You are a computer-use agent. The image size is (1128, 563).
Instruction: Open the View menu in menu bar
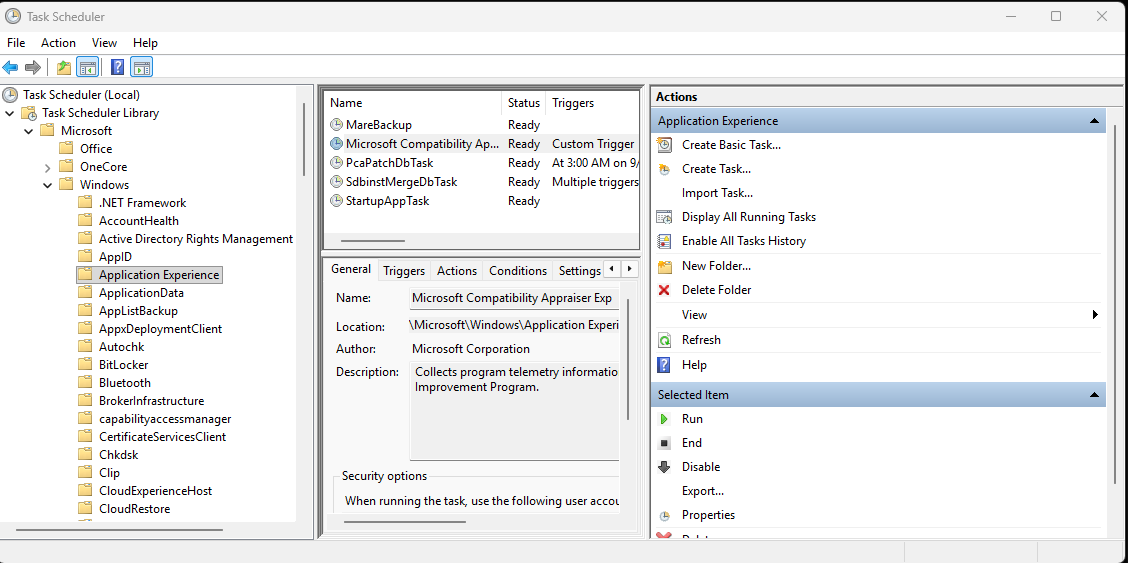(x=104, y=43)
